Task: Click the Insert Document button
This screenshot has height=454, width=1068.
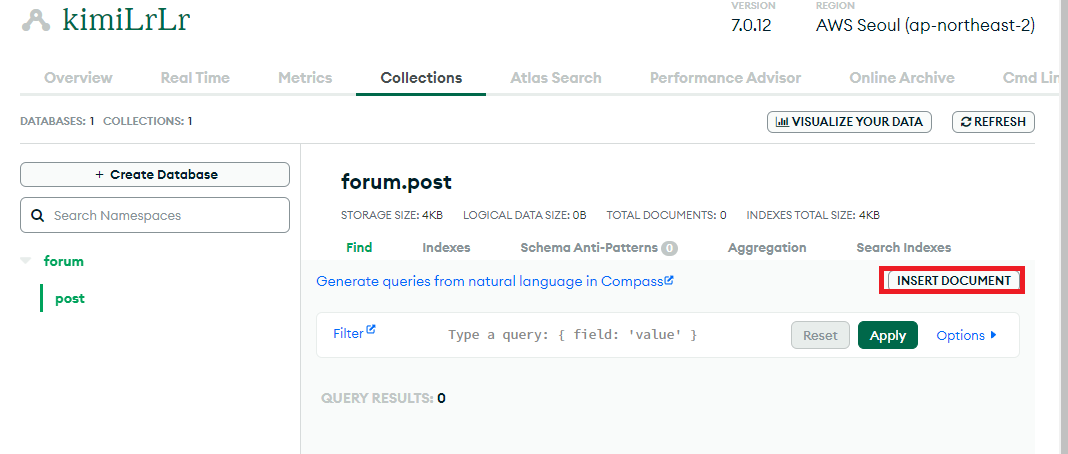Action: coord(954,280)
